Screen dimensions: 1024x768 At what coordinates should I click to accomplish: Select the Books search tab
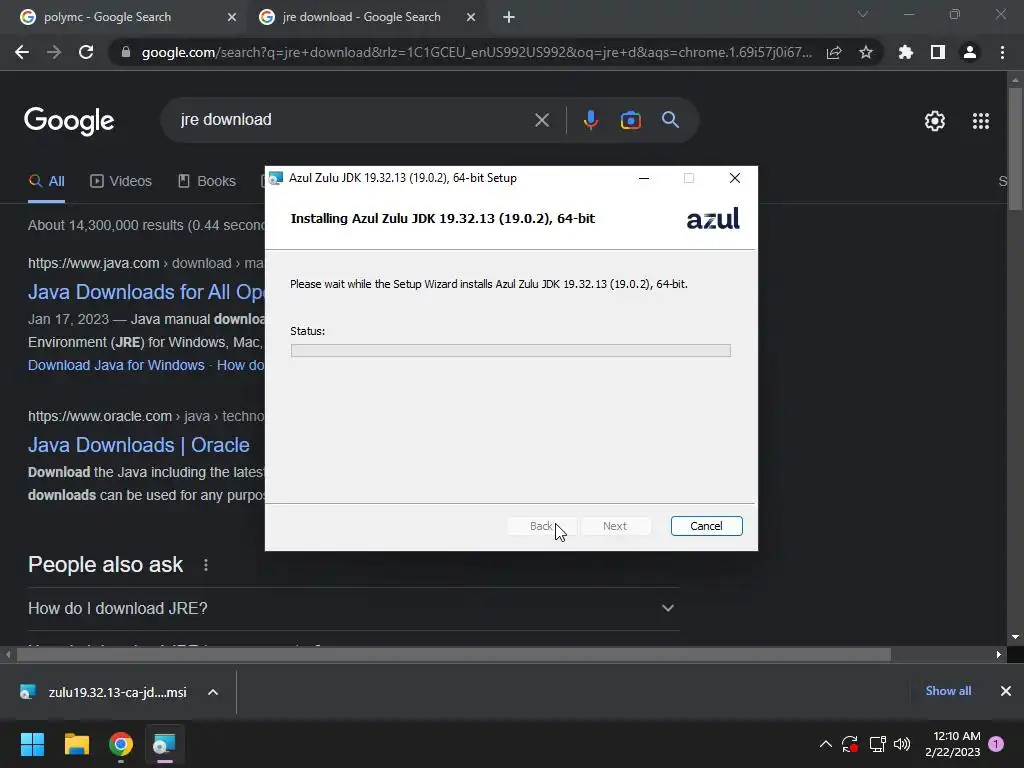206,182
